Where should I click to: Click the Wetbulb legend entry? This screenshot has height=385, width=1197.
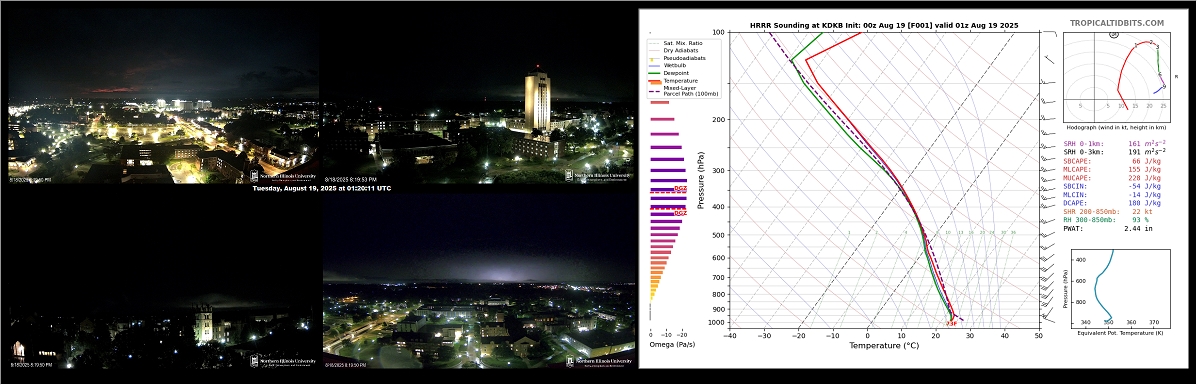673,66
